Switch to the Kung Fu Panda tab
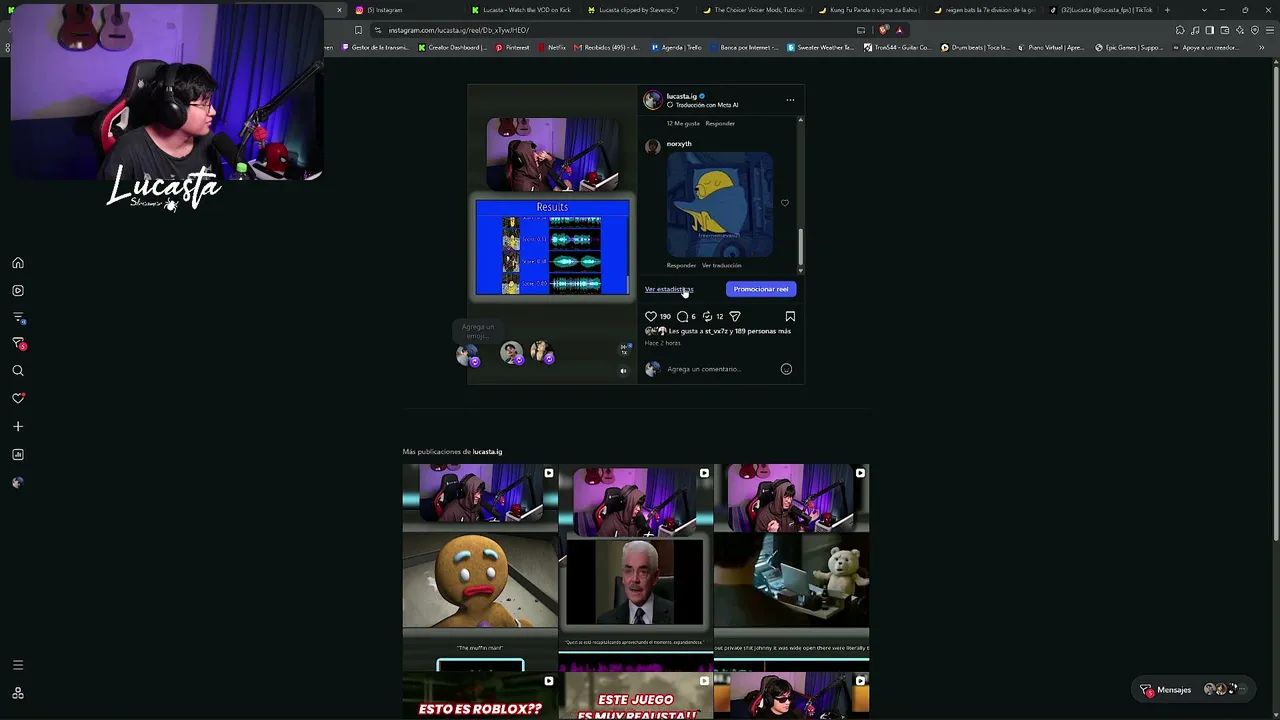1280x720 pixels. tap(868, 10)
